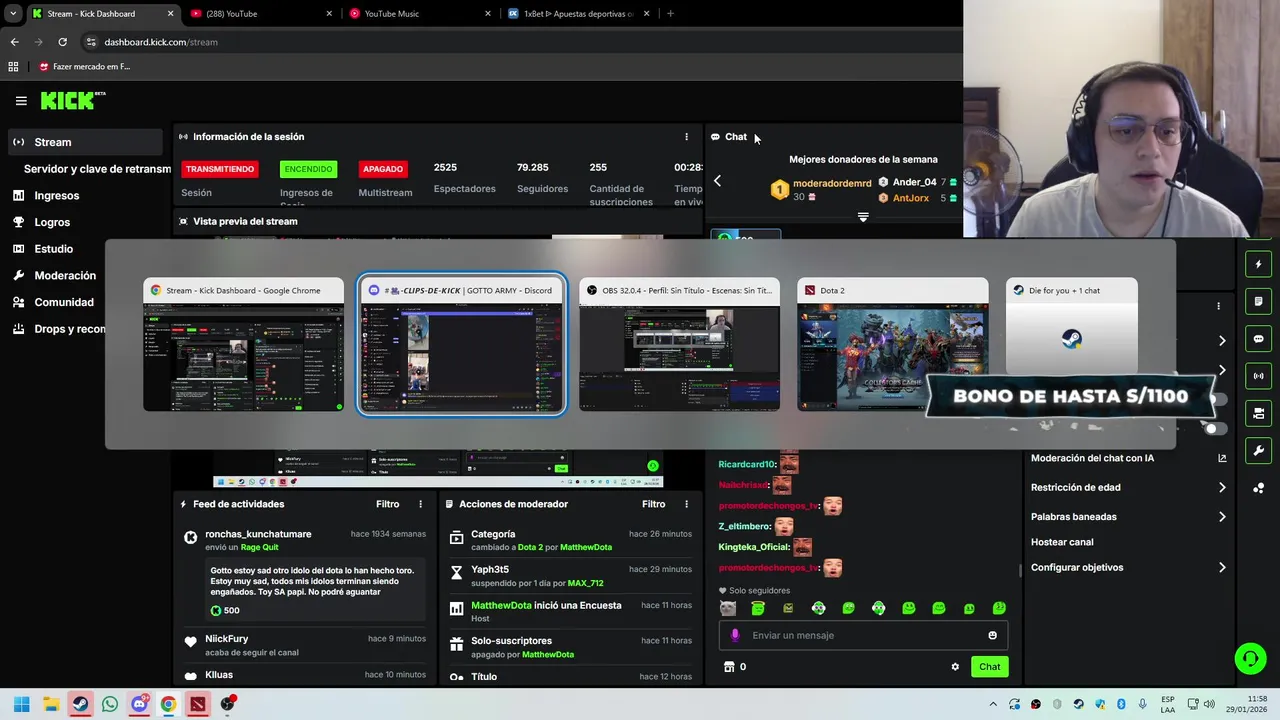Open Servidor y clave de retransmisión

(97, 169)
